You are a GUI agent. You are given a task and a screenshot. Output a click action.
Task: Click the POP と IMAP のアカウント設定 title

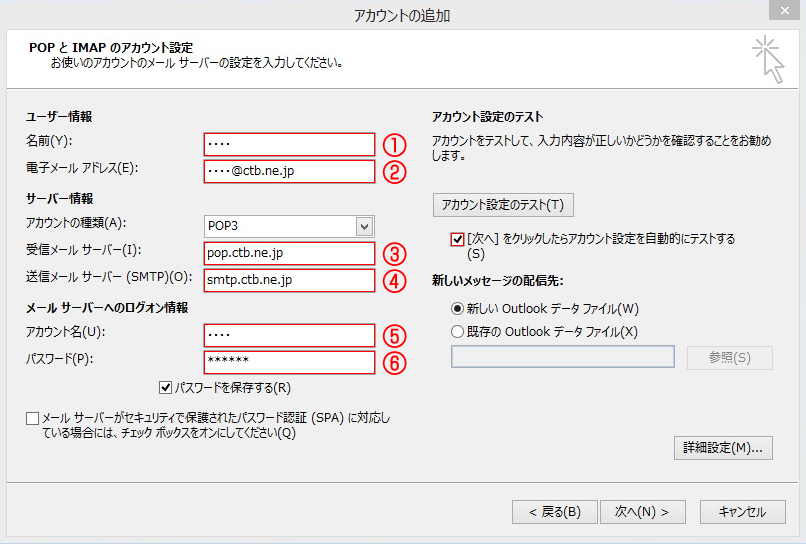coord(111,48)
